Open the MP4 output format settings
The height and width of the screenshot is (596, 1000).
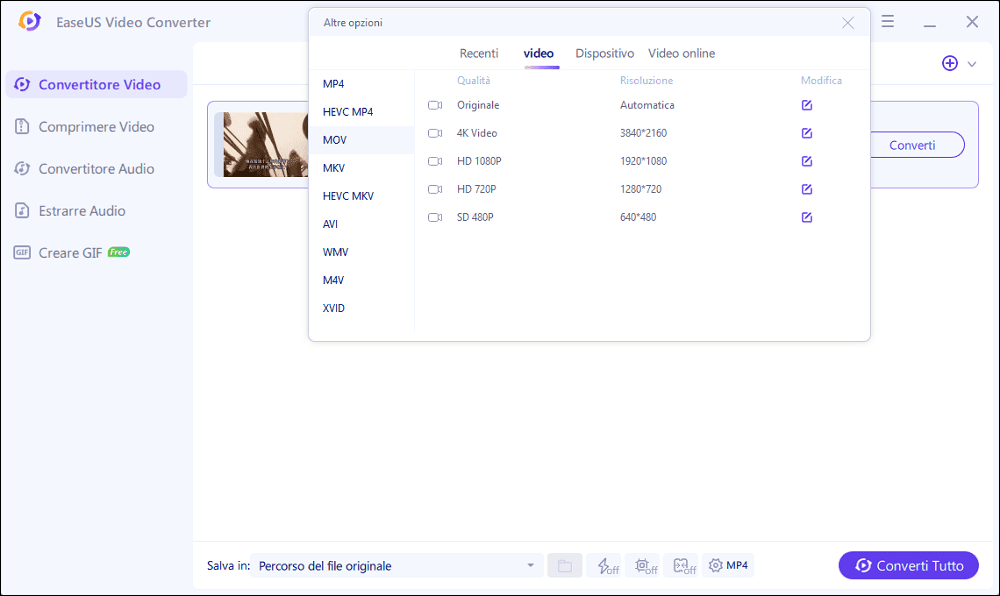coord(728,565)
